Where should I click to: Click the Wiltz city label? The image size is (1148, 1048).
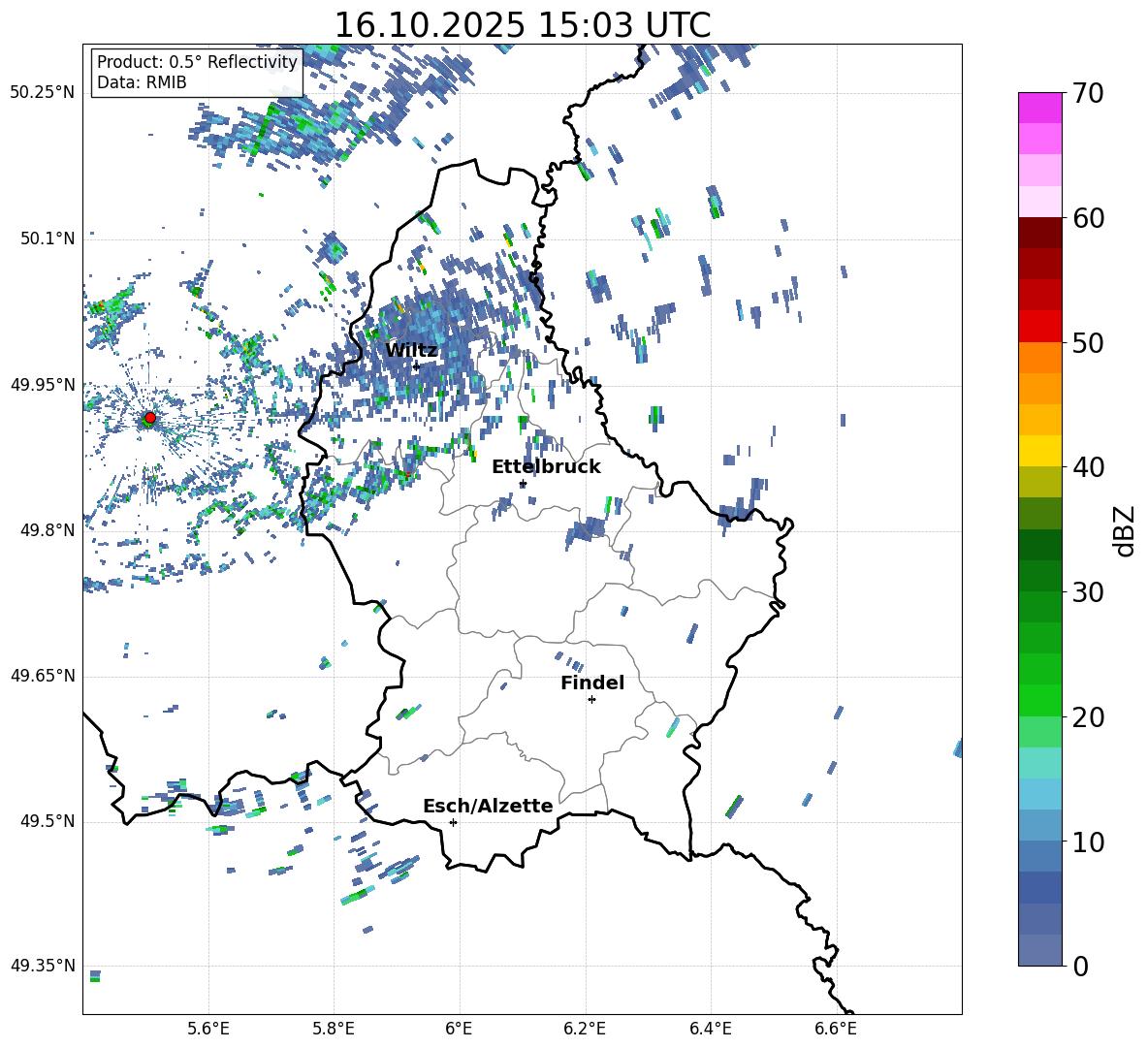click(x=411, y=350)
